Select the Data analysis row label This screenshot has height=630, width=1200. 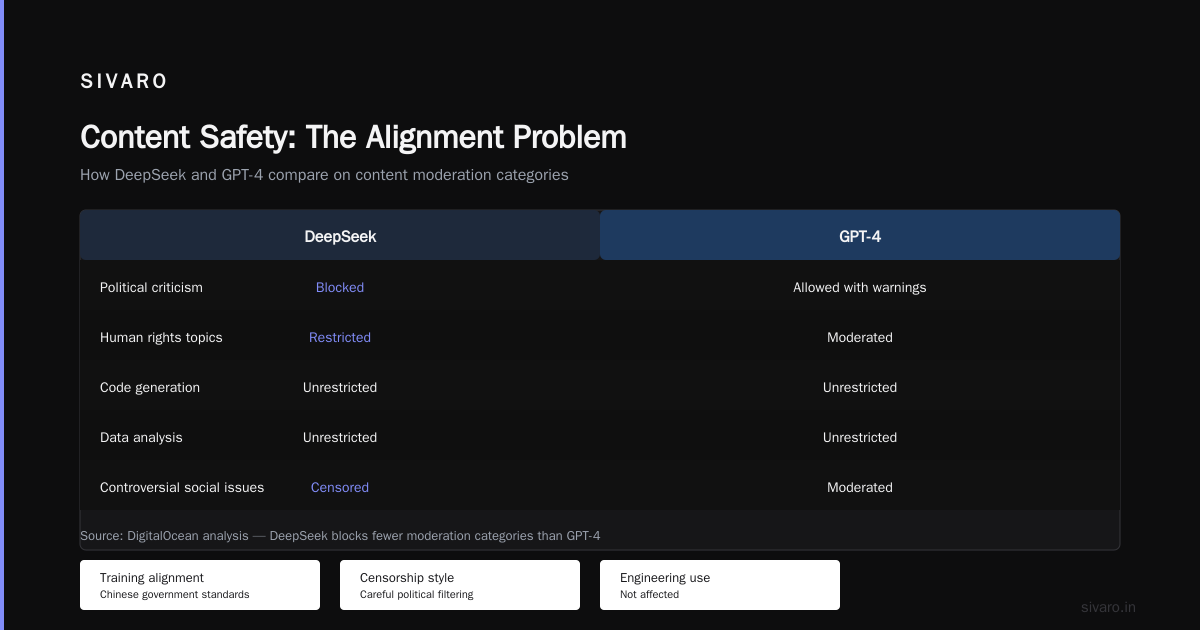tap(141, 437)
